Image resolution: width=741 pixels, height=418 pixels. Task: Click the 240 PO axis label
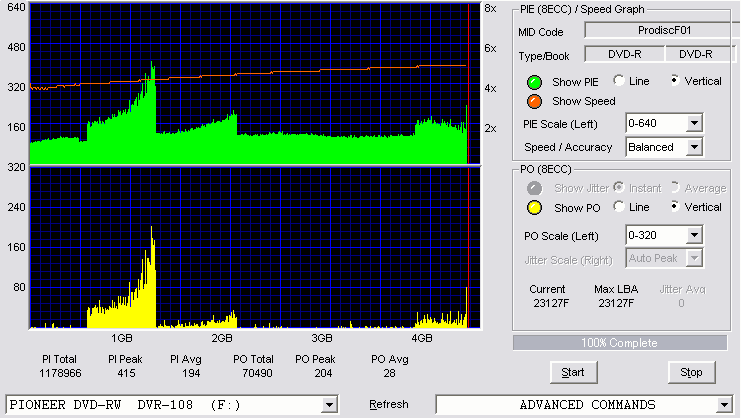coord(16,207)
